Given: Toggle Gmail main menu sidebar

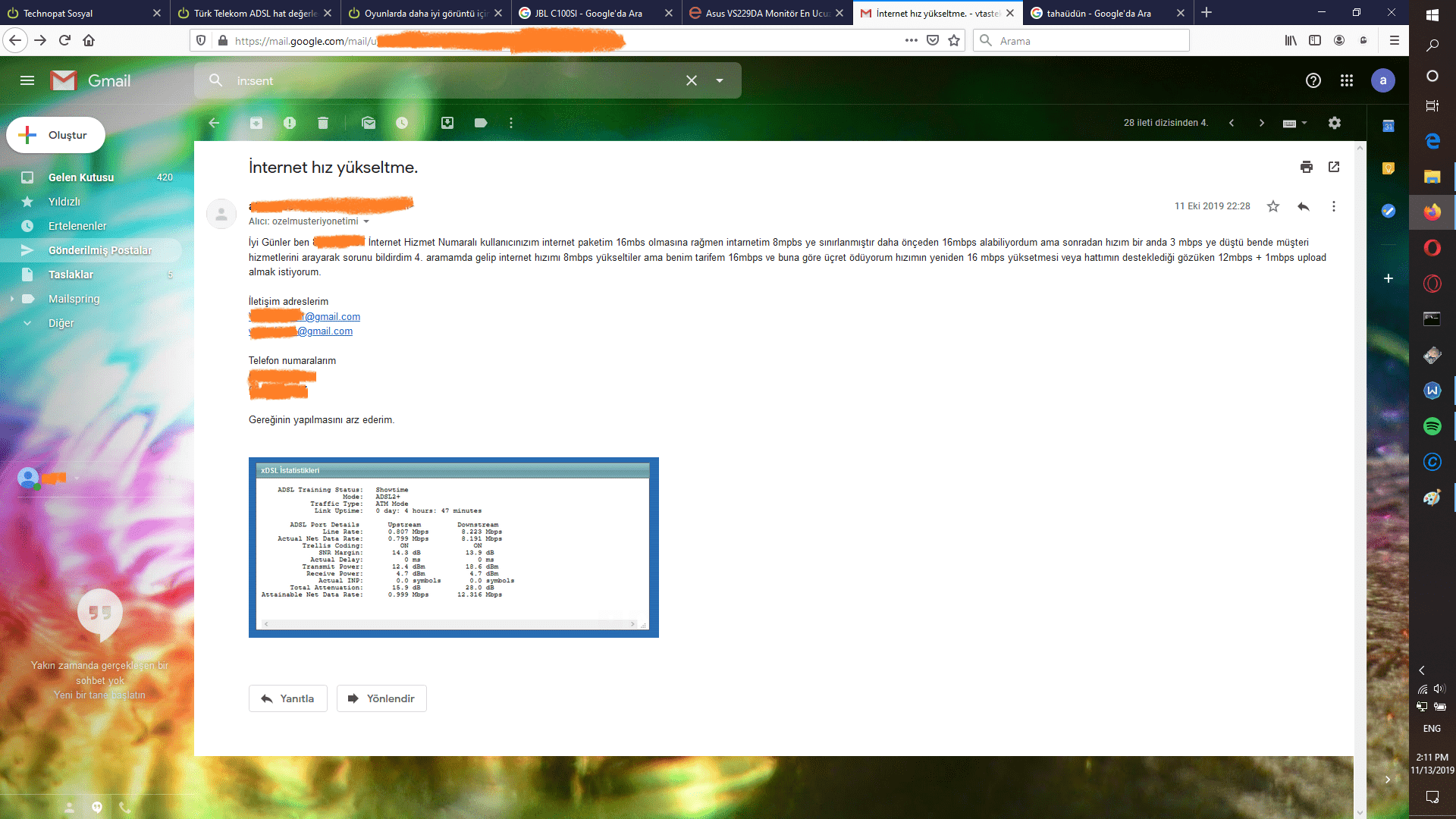Looking at the screenshot, I should [x=27, y=80].
